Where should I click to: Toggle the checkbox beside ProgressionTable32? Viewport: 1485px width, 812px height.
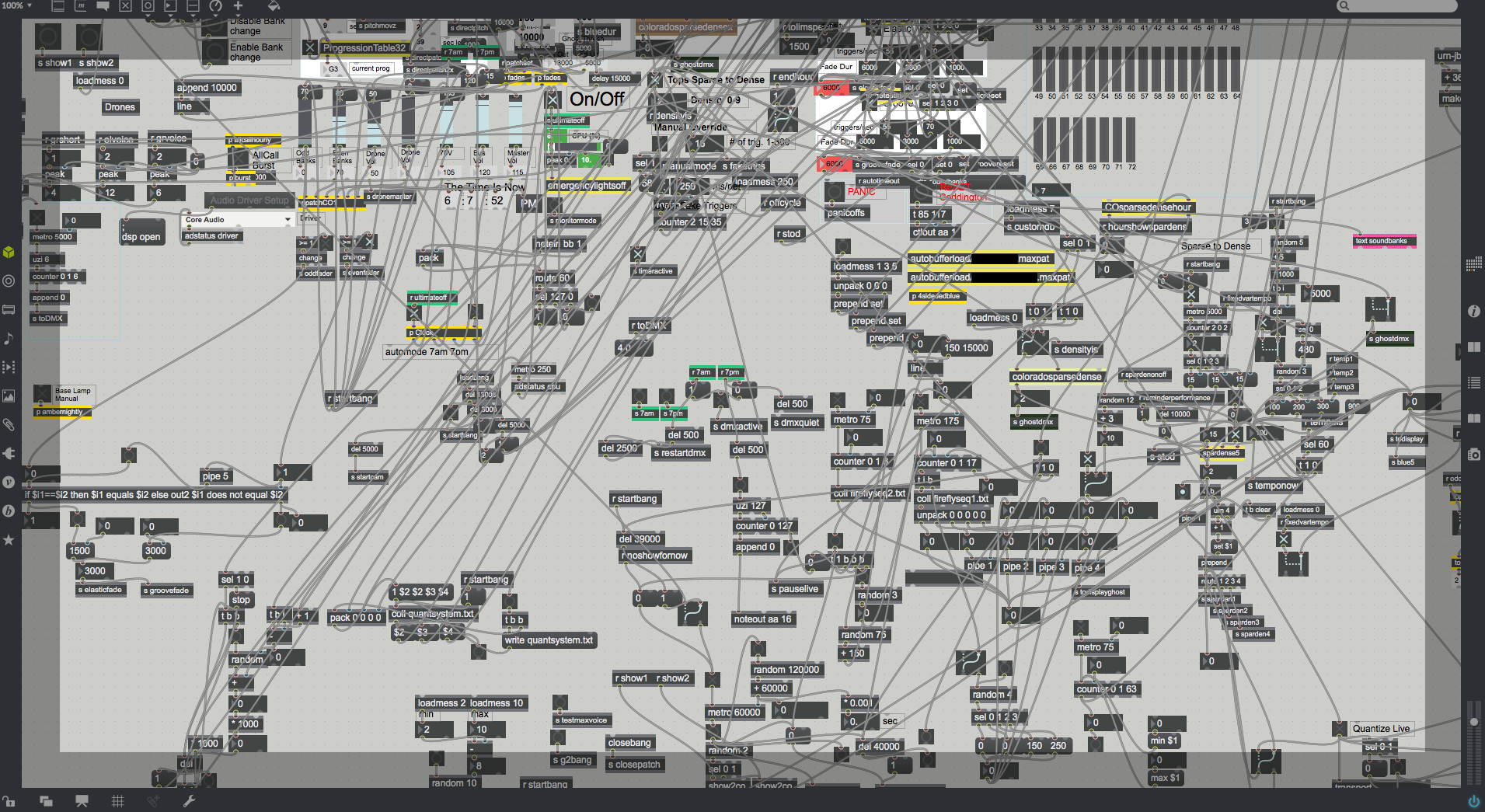click(x=309, y=47)
